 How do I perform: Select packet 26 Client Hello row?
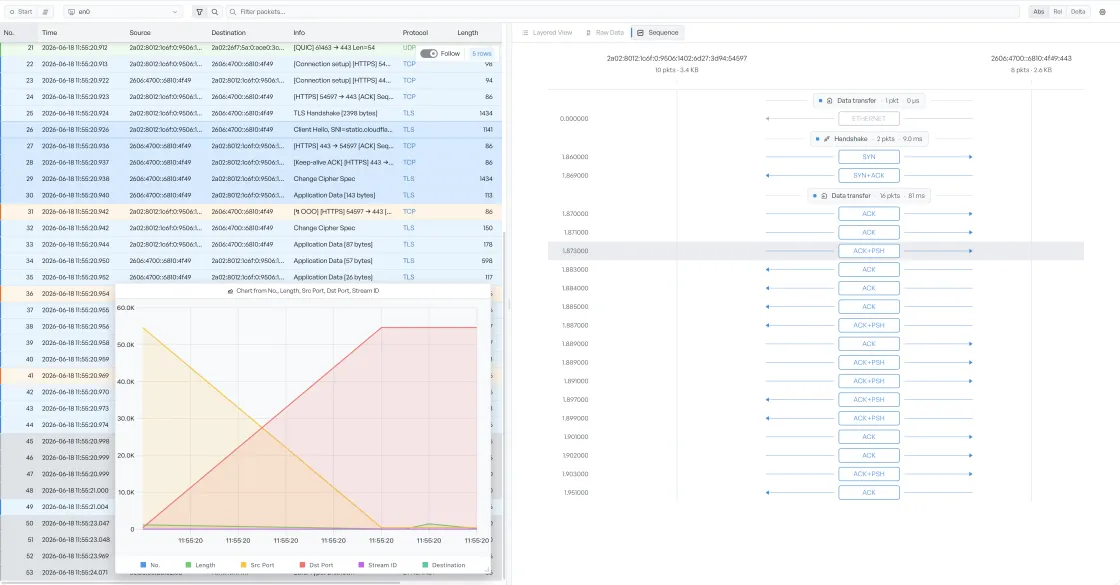click(x=251, y=129)
